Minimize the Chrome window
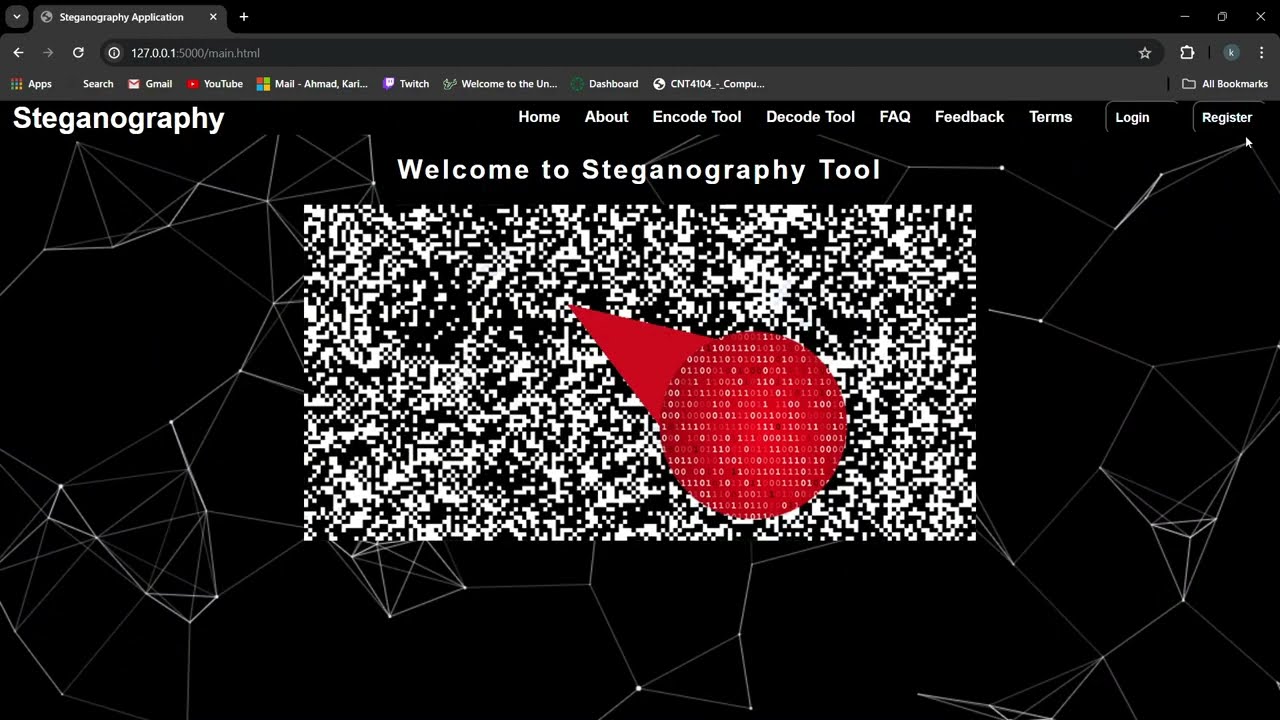Image resolution: width=1280 pixels, height=720 pixels. 1185,17
